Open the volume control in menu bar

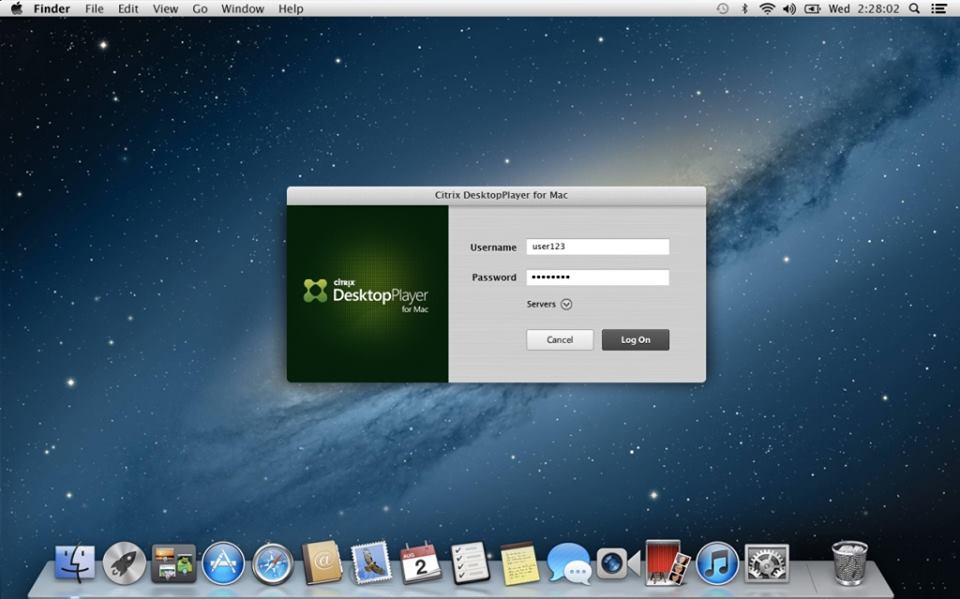789,9
